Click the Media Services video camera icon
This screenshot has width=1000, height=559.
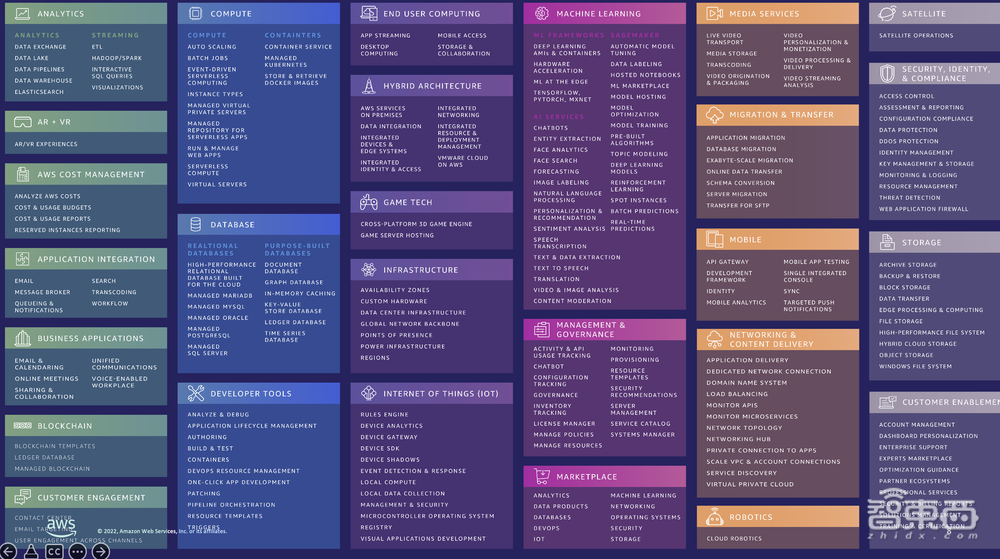pos(714,14)
